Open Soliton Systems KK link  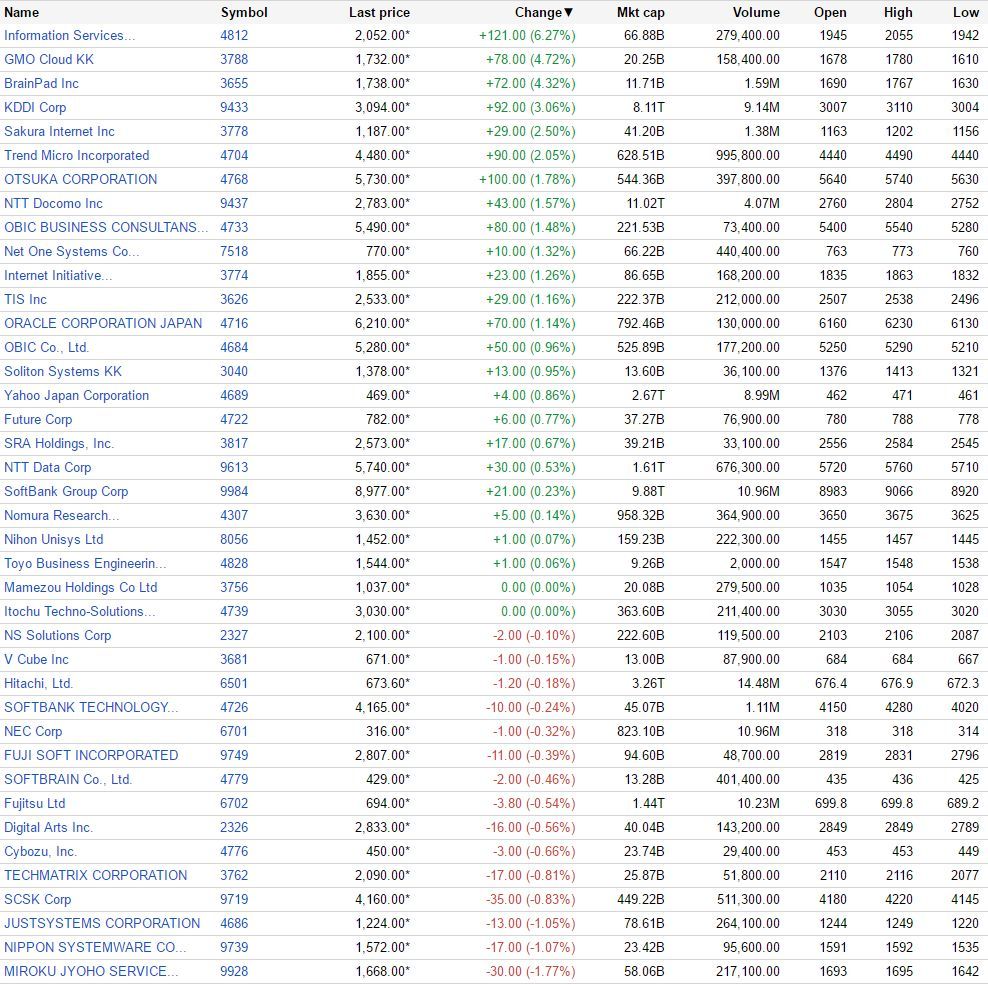(x=62, y=372)
